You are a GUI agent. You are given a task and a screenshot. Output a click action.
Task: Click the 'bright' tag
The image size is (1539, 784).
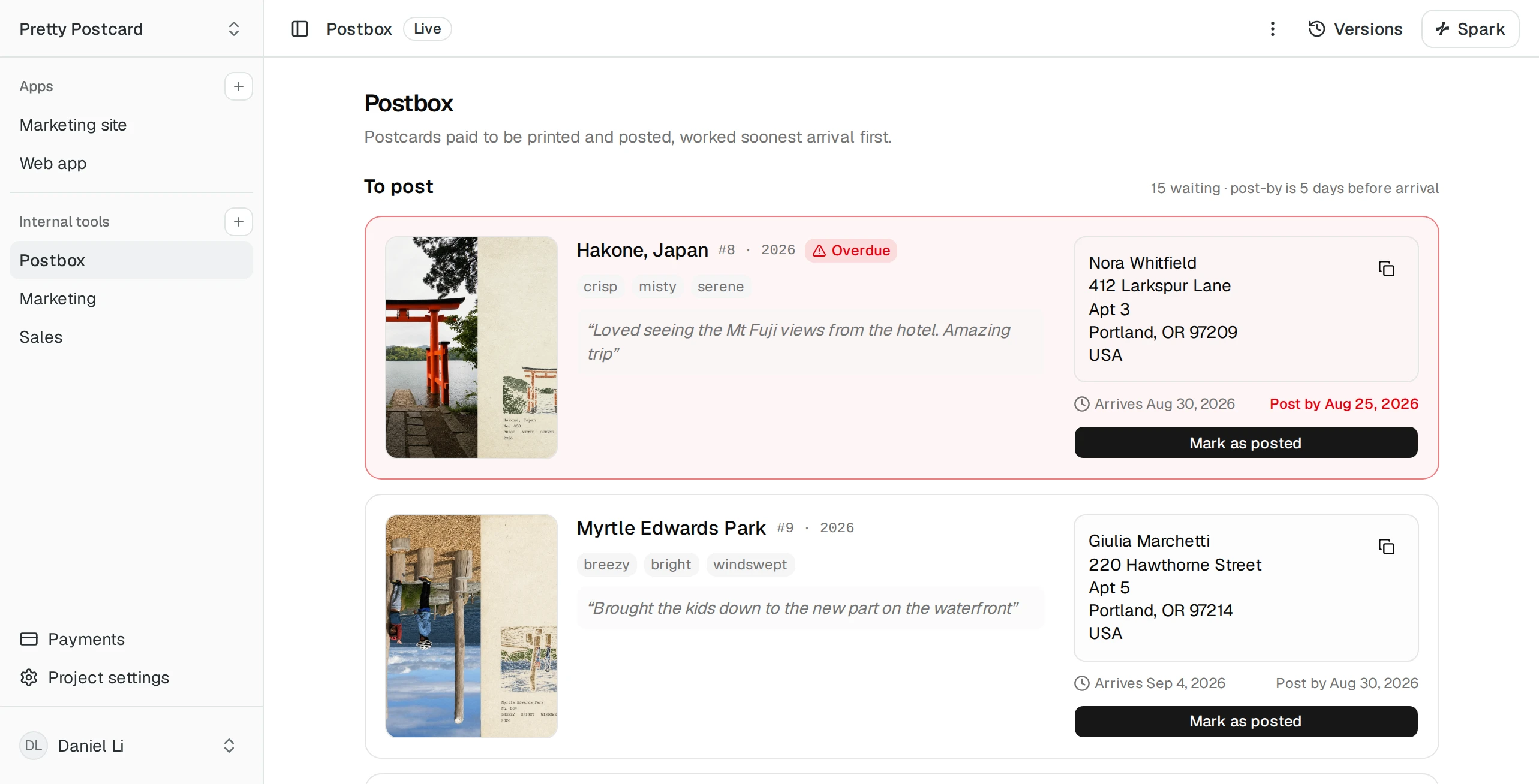click(x=671, y=565)
